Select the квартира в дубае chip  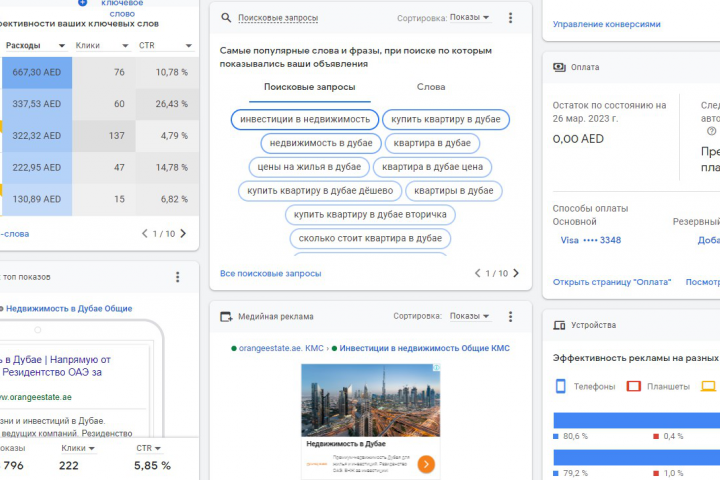point(432,143)
